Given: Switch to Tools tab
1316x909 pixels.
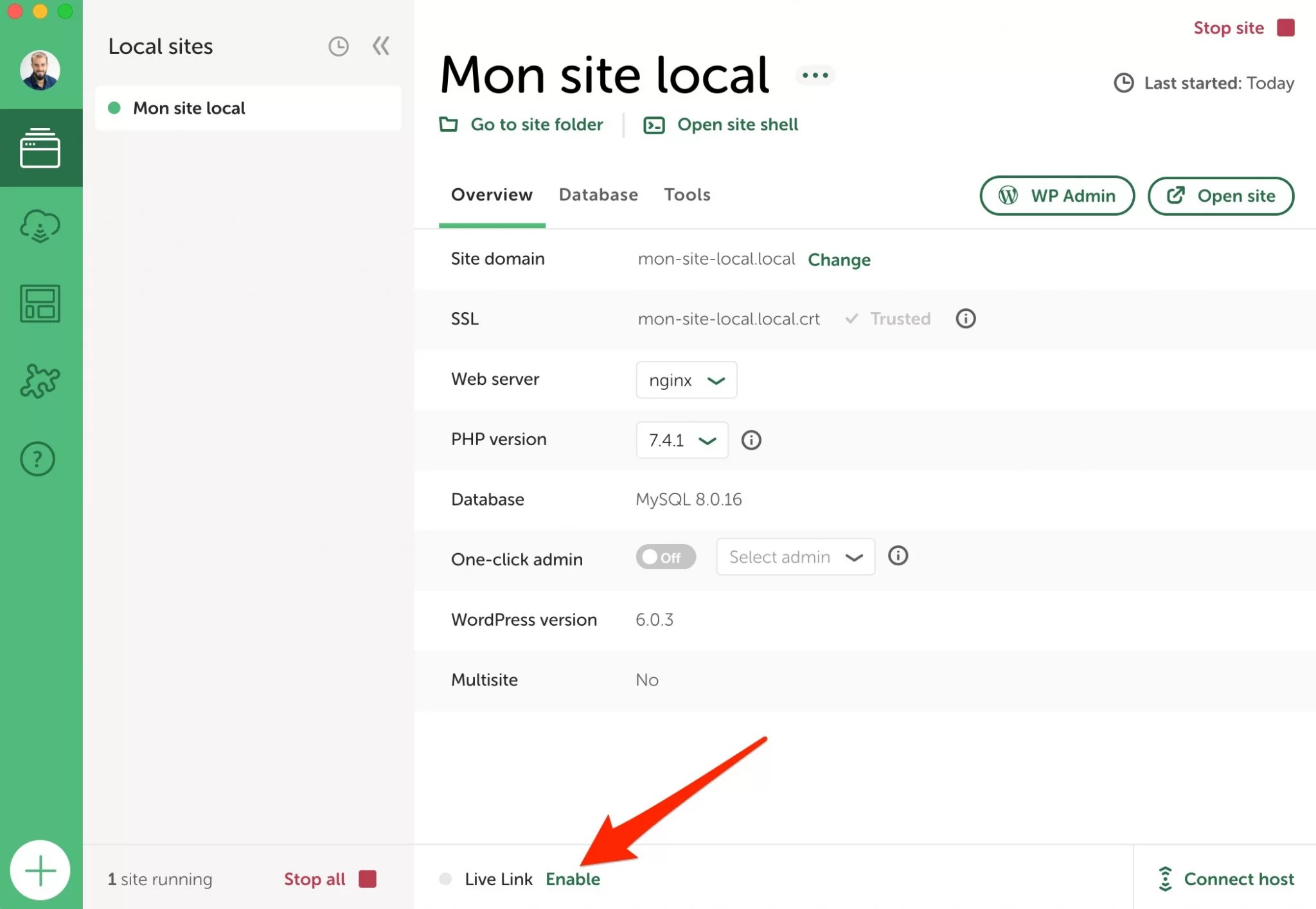Looking at the screenshot, I should 687,195.
